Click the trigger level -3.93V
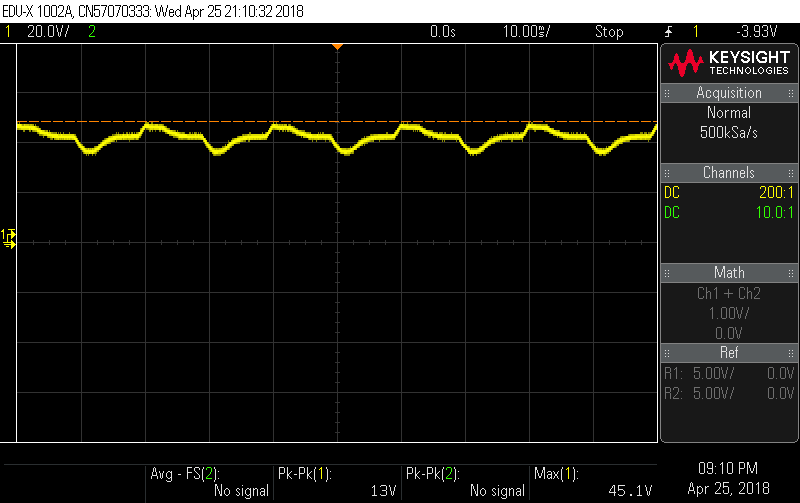 tap(757, 32)
